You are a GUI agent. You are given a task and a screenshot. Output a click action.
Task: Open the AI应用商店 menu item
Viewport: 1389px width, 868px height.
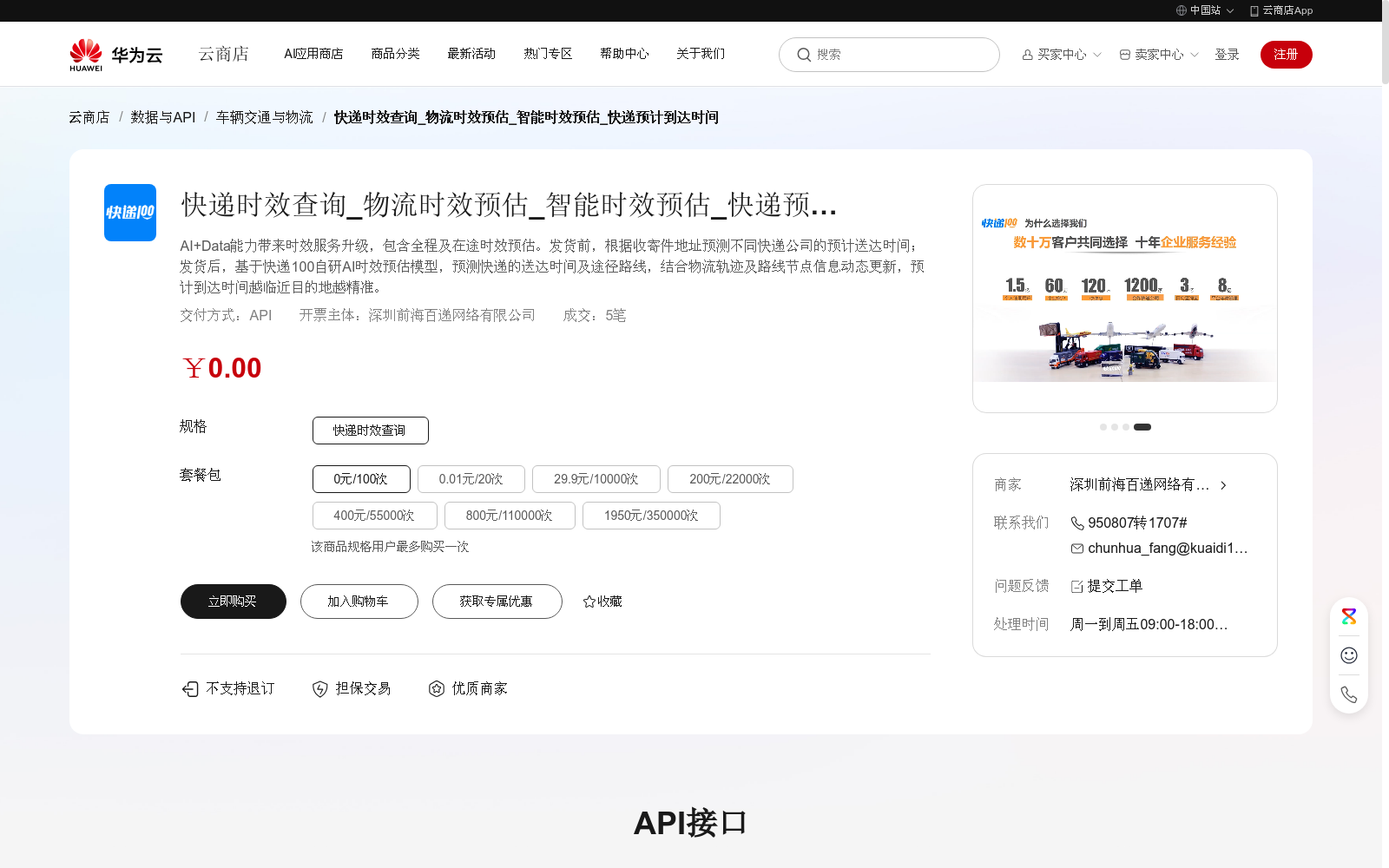313,54
